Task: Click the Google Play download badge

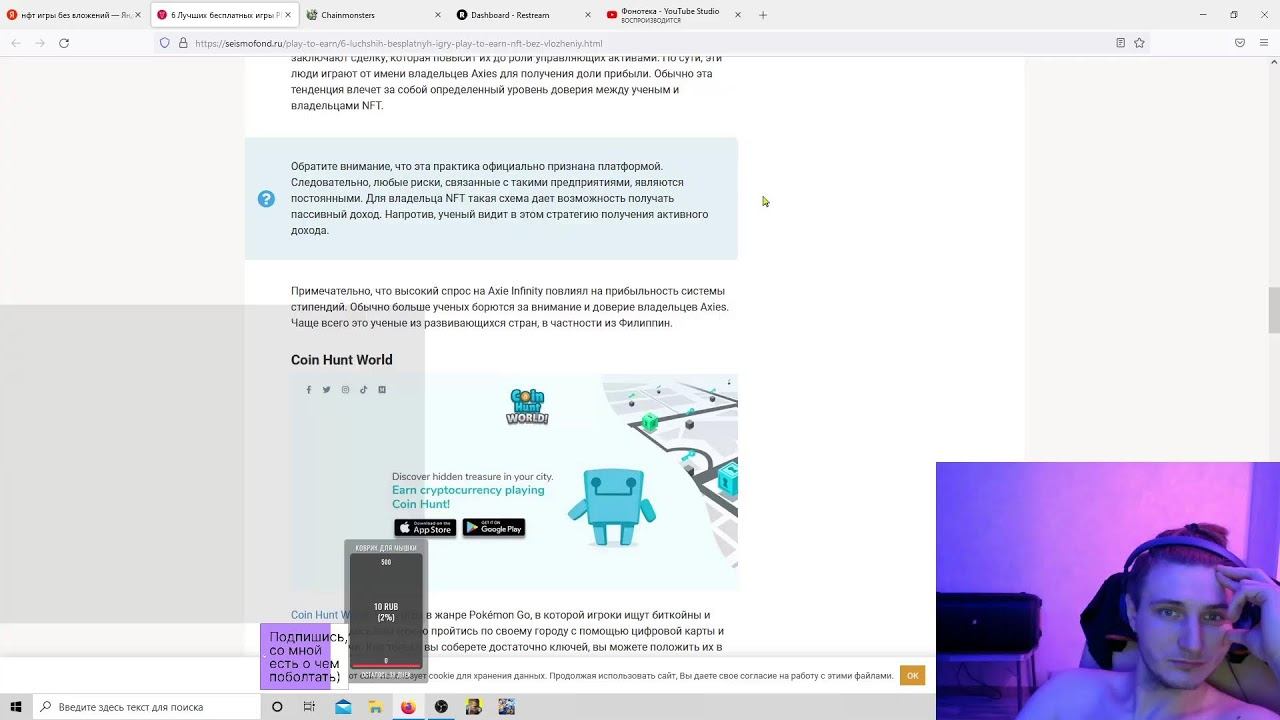Action: (494, 528)
